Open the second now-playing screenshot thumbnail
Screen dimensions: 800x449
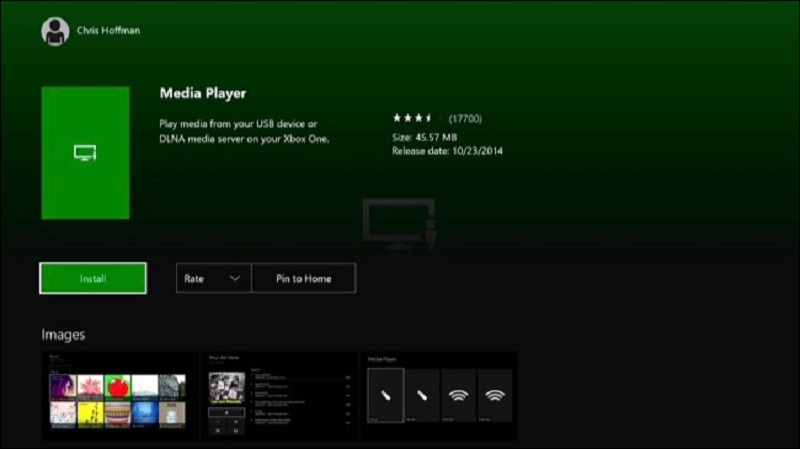[x=279, y=396]
